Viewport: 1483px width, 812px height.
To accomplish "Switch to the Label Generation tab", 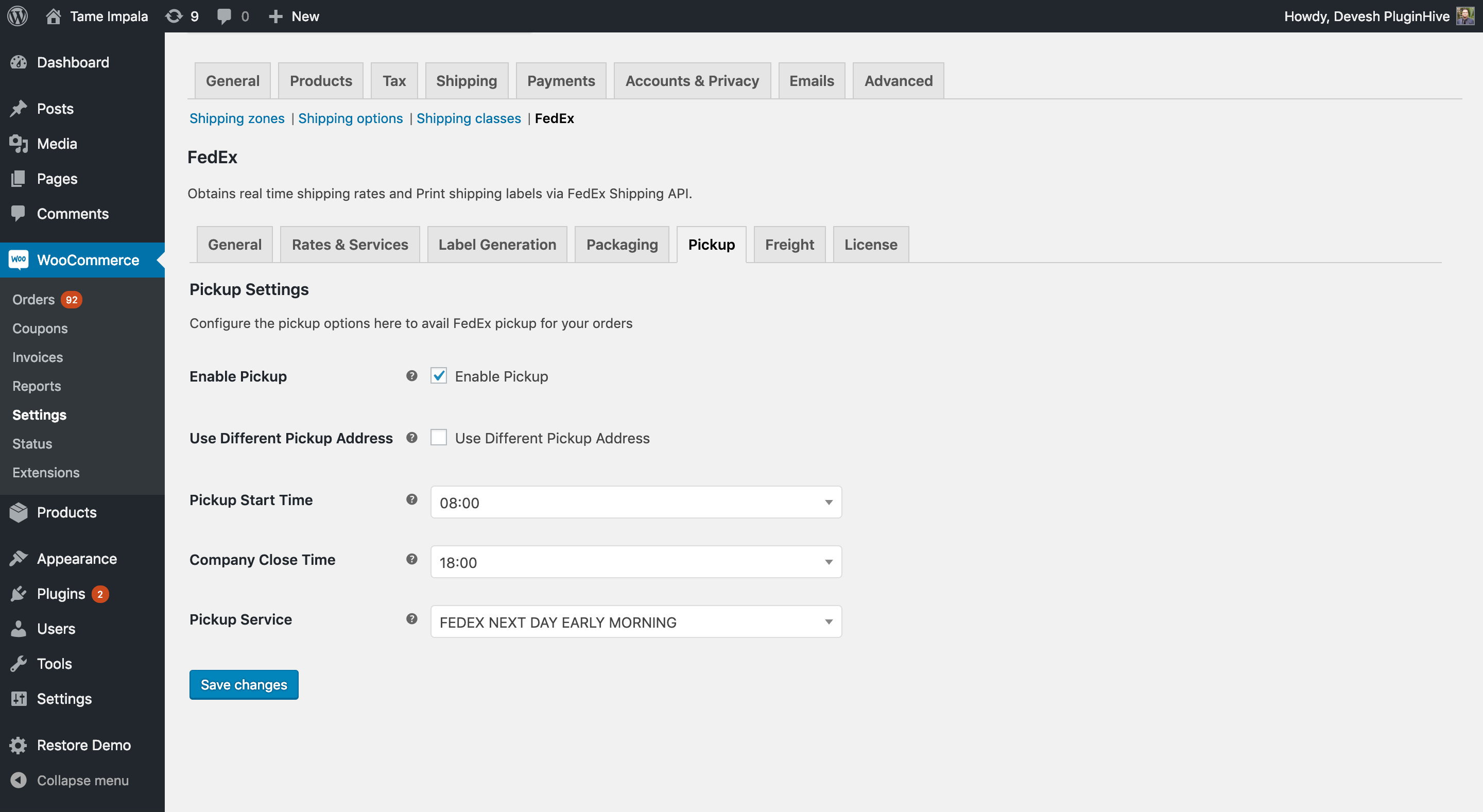I will pos(497,244).
